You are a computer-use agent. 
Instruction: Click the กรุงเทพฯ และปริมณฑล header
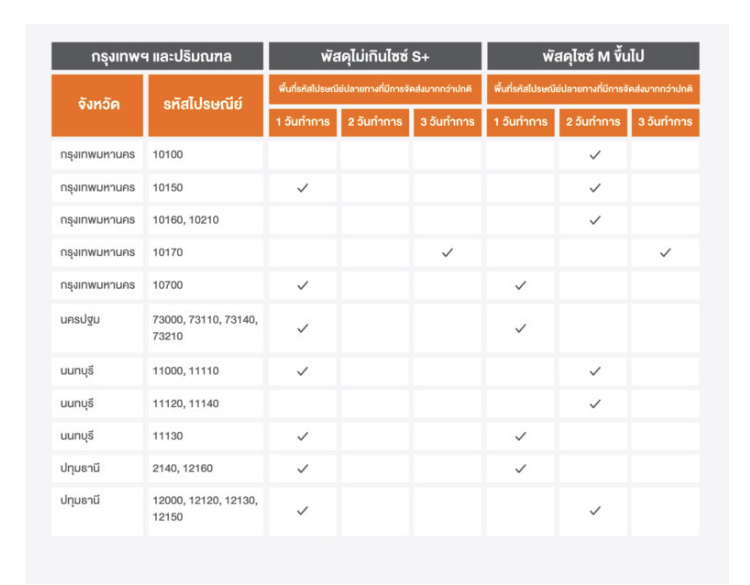click(x=157, y=56)
